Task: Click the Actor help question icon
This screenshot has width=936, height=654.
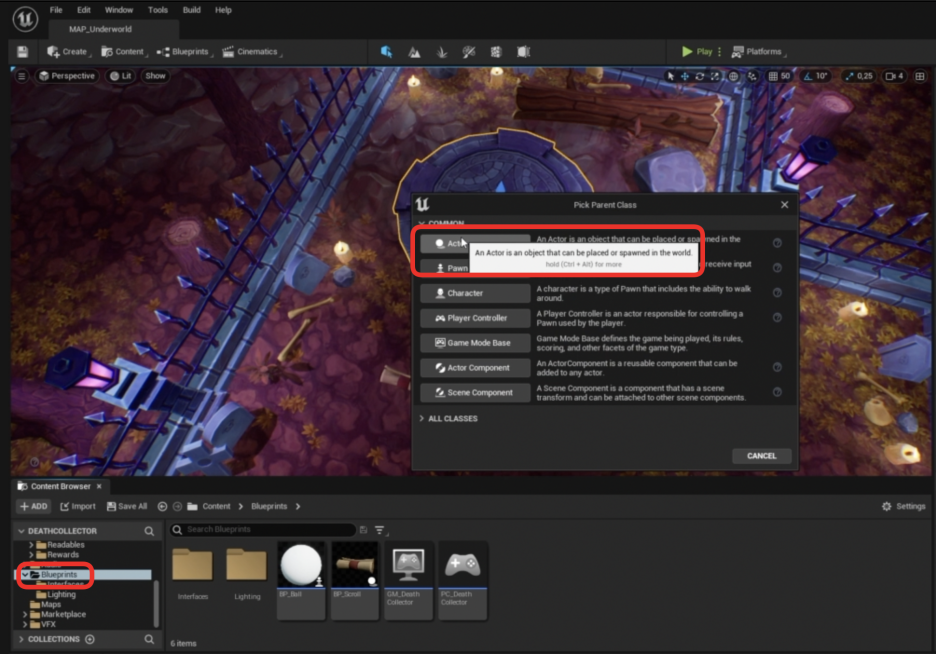Action: tap(777, 243)
